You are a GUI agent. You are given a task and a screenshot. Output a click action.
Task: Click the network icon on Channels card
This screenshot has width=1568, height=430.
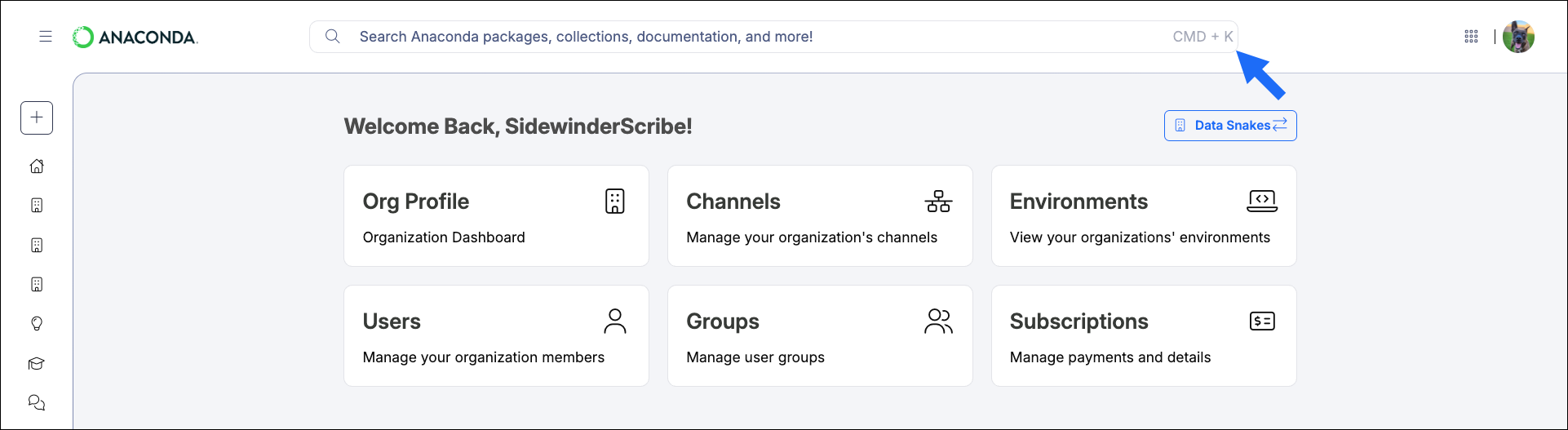[938, 202]
